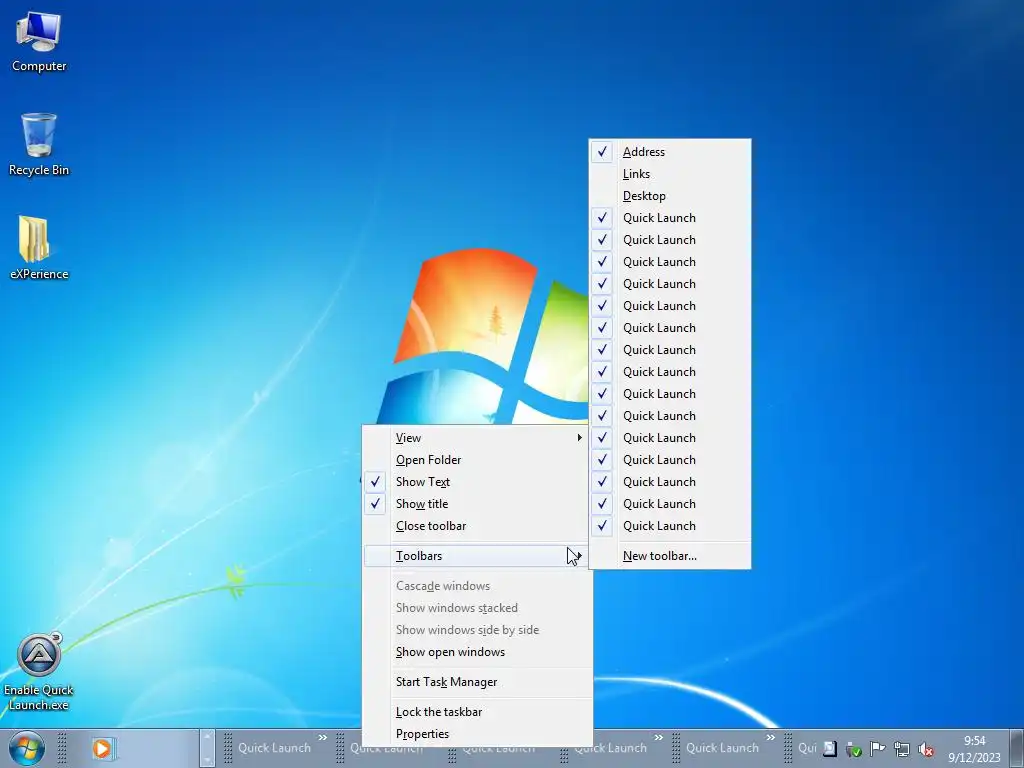
Task: Choose Close toolbar
Action: [477, 526]
